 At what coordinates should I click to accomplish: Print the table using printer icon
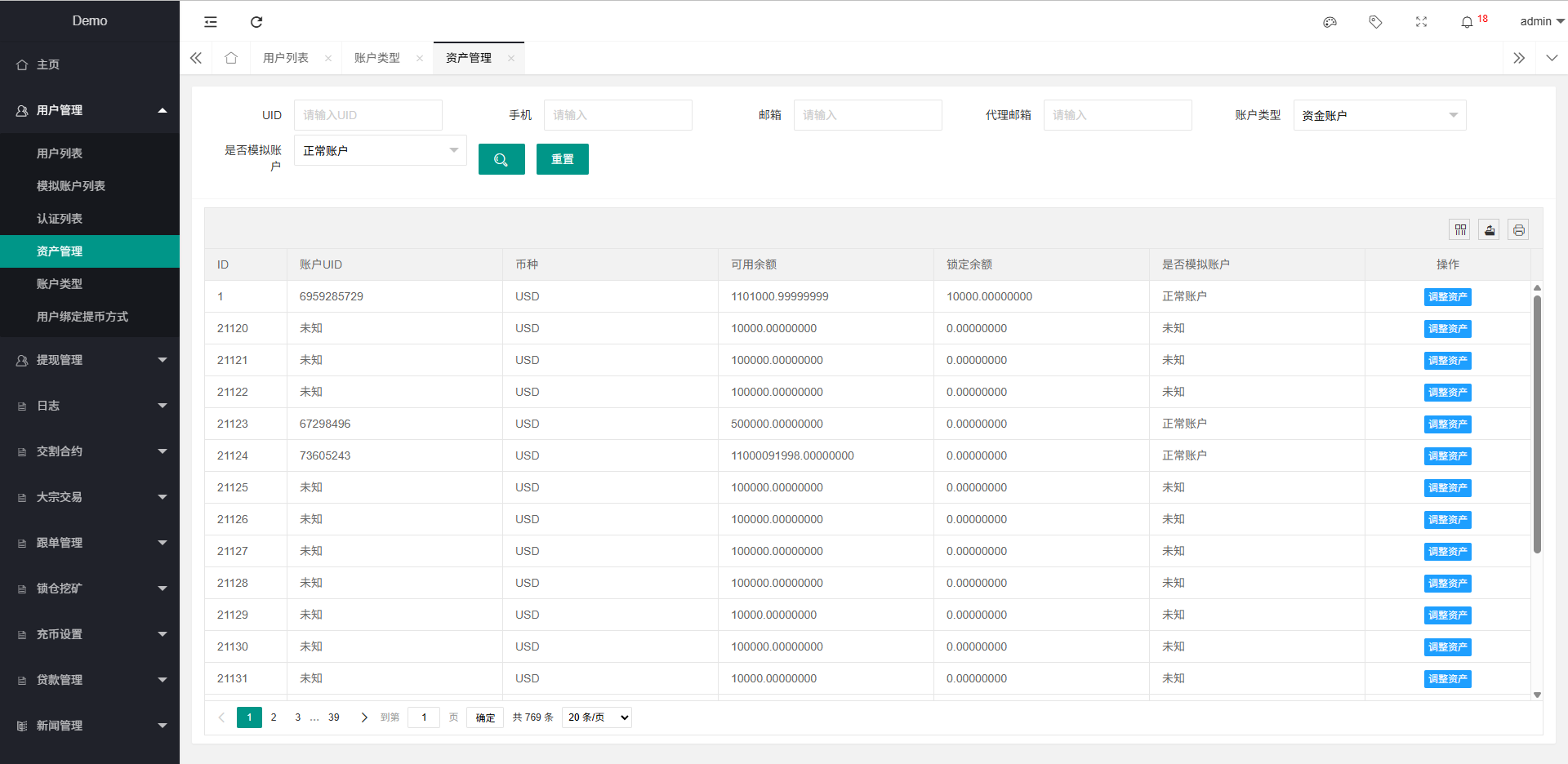tap(1518, 230)
